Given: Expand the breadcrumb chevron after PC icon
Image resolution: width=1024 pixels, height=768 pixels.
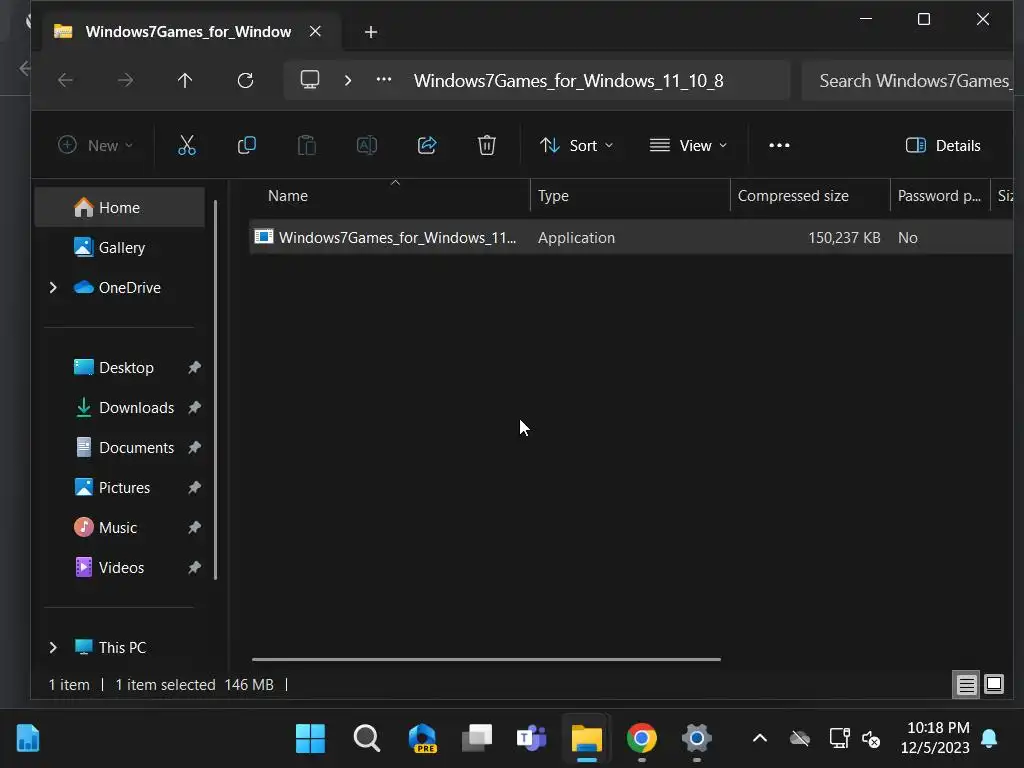Looking at the screenshot, I should pos(348,80).
